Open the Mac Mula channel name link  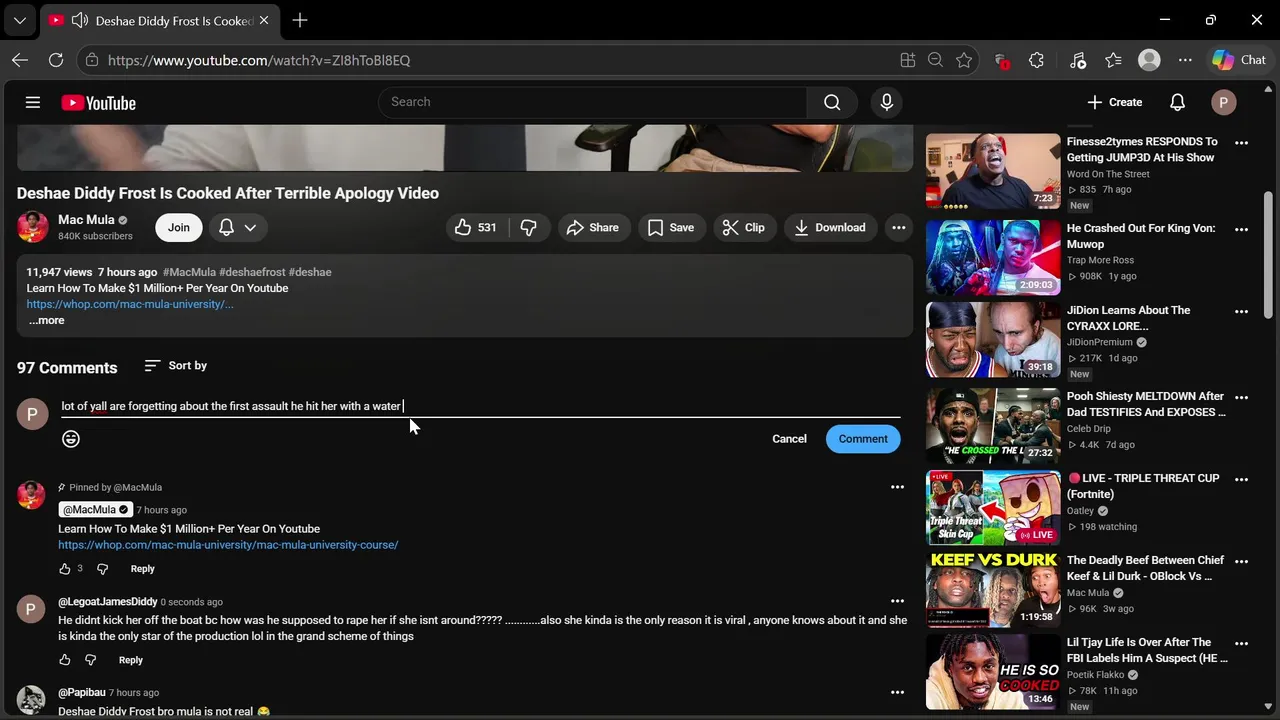(x=86, y=220)
